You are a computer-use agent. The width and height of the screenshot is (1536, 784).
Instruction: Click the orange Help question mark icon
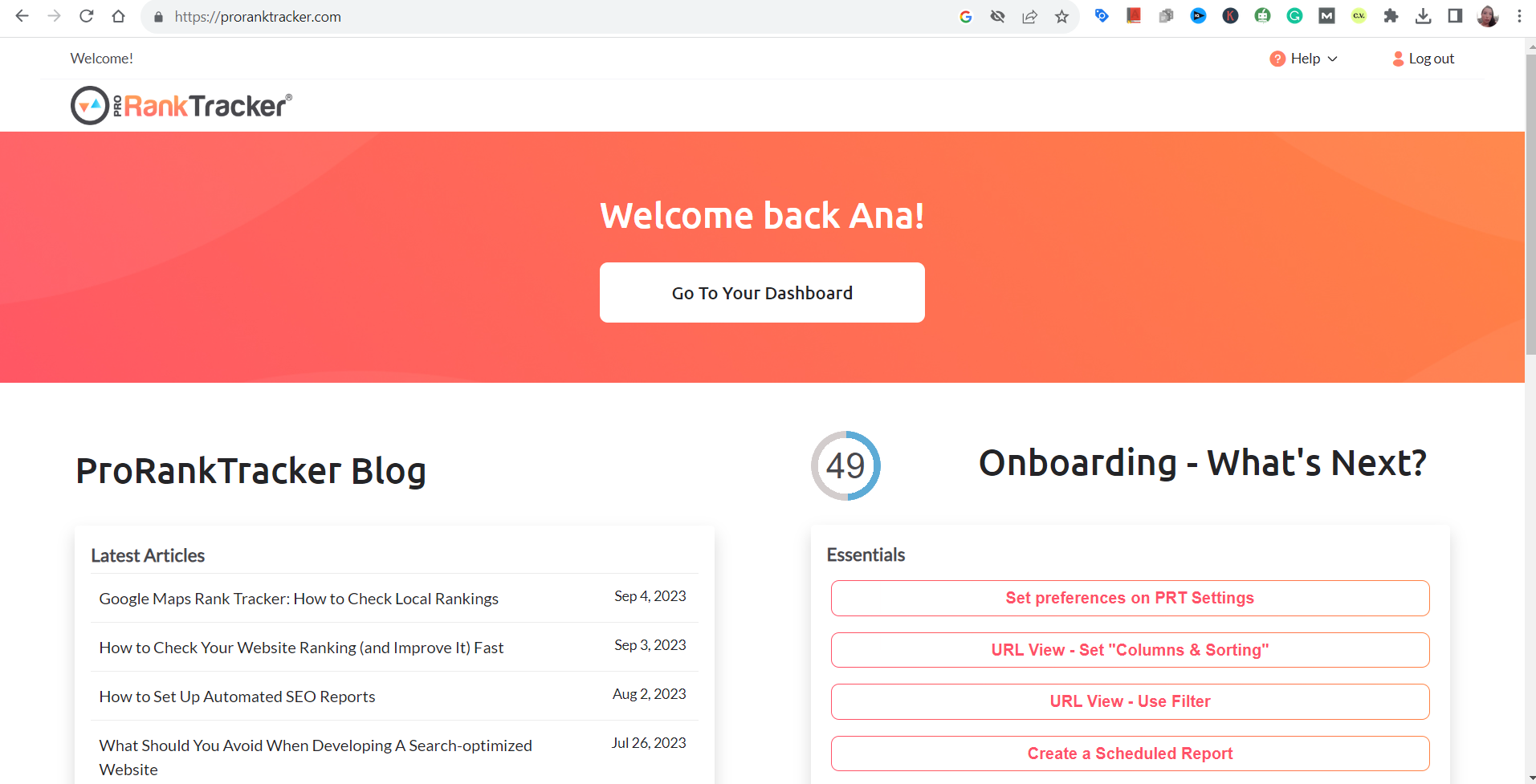[x=1277, y=59]
